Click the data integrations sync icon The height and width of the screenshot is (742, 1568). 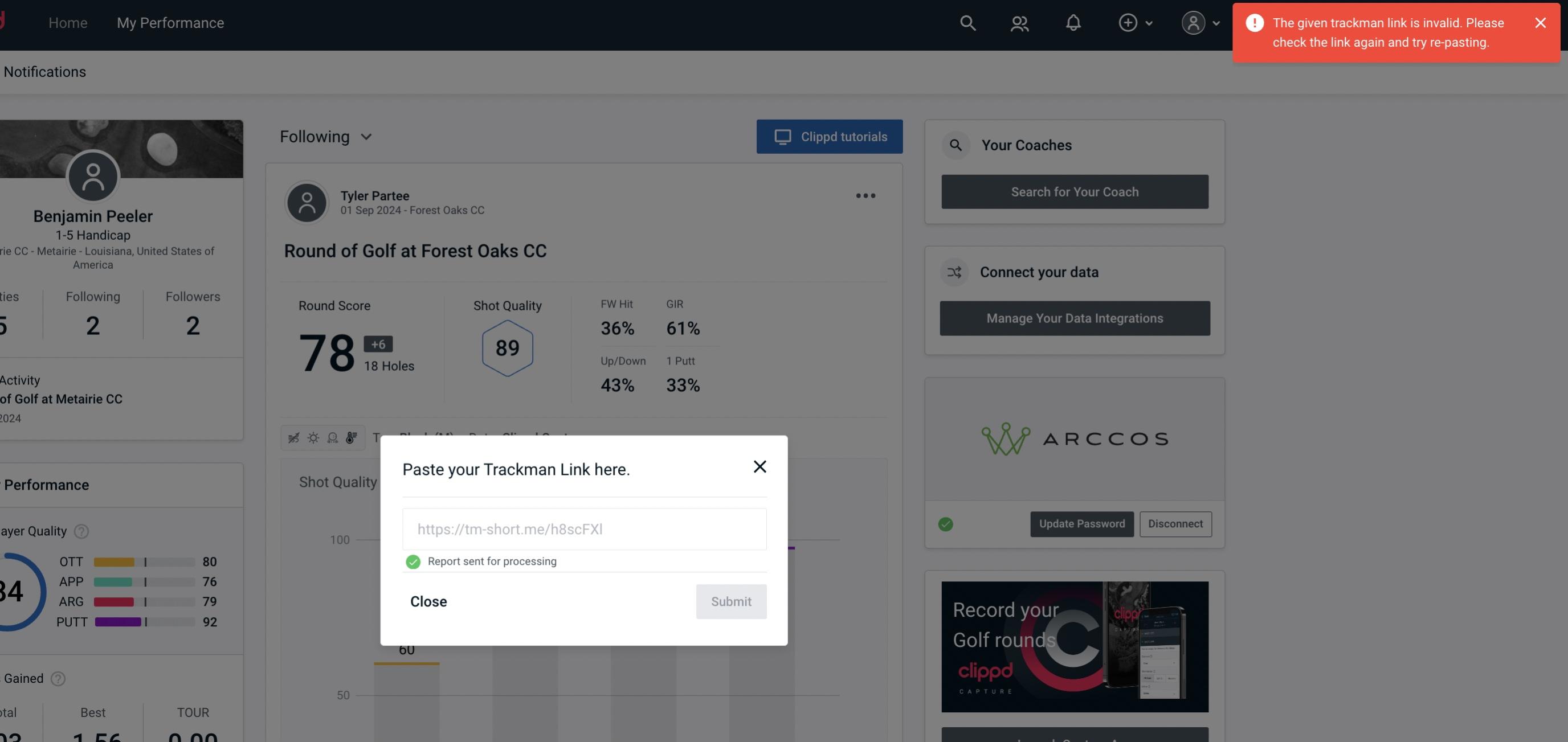955,272
